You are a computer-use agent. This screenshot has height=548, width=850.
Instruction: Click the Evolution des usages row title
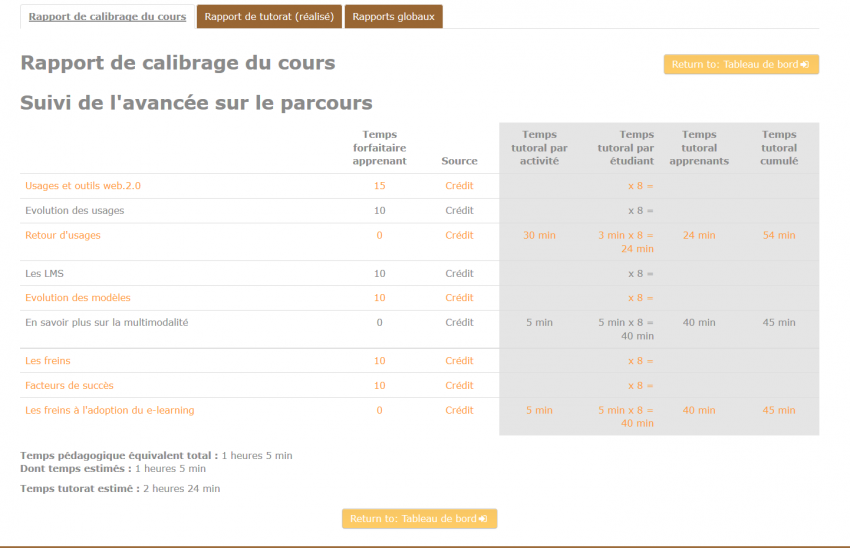(x=75, y=211)
